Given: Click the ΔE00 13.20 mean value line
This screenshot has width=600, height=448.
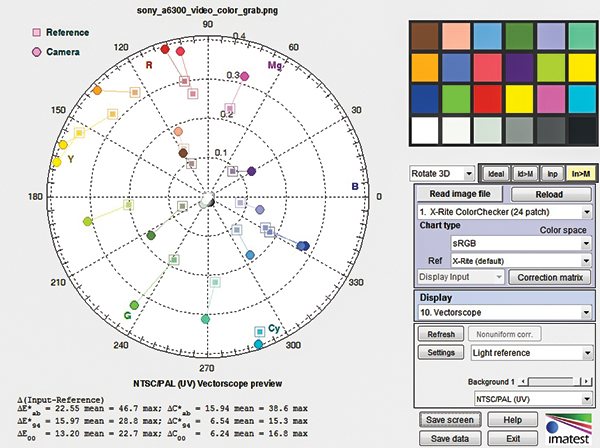Looking at the screenshot, I should [162, 434].
